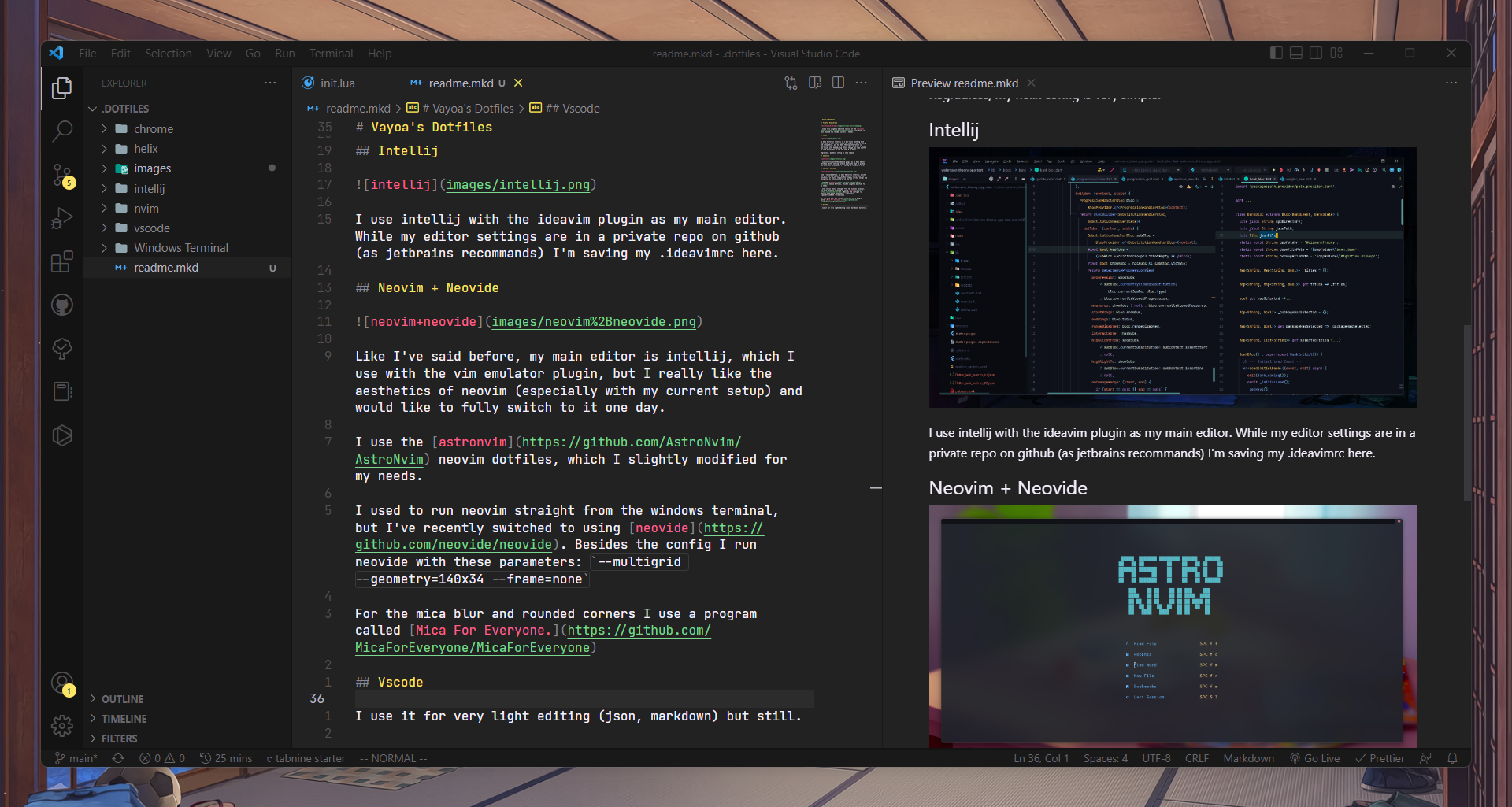
Task: Open the tree-with-checkmark activity bar view
Action: pyautogui.click(x=61, y=348)
